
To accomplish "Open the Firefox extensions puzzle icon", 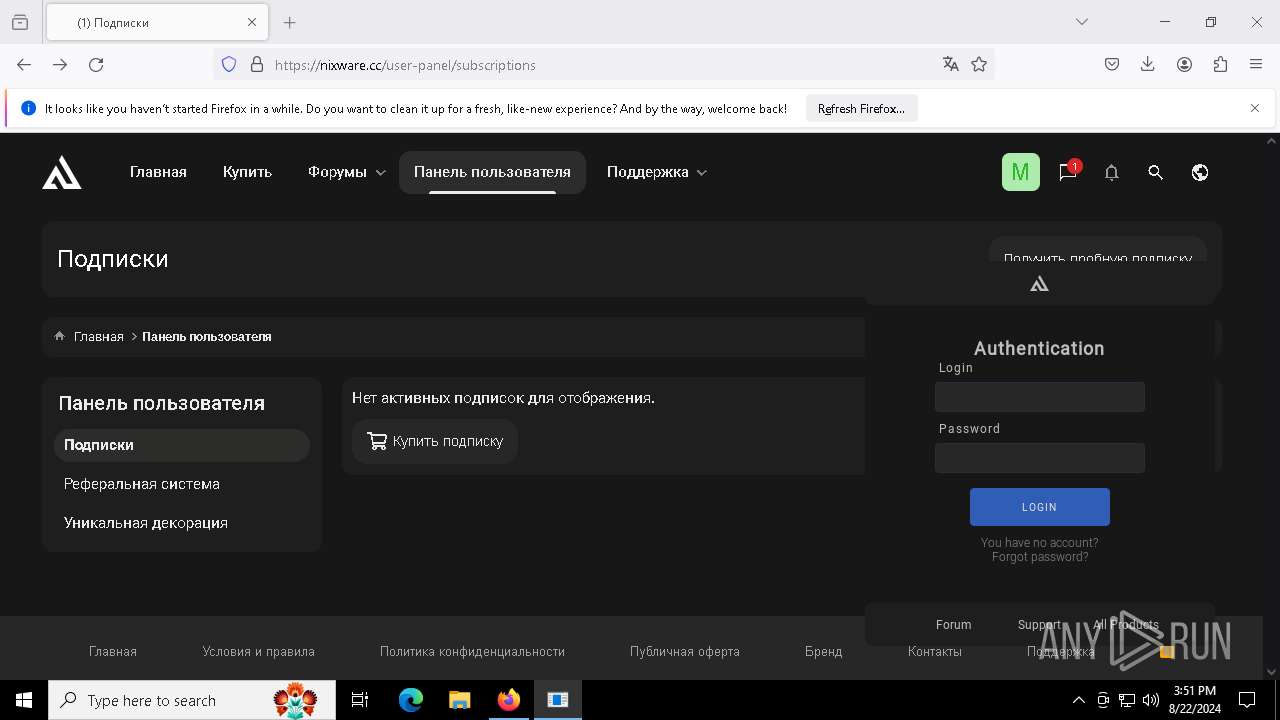I will coord(1220,64).
